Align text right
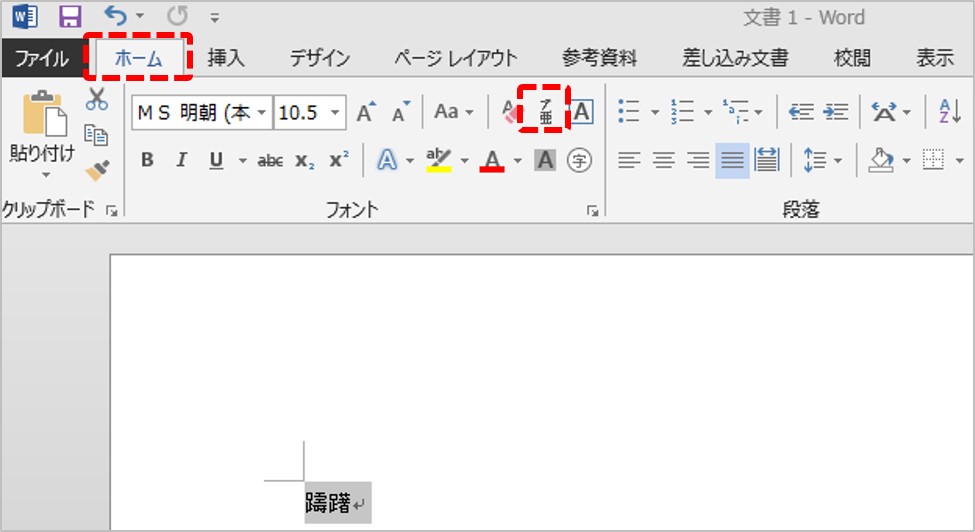Viewport: 975px width, 532px height. [698, 160]
